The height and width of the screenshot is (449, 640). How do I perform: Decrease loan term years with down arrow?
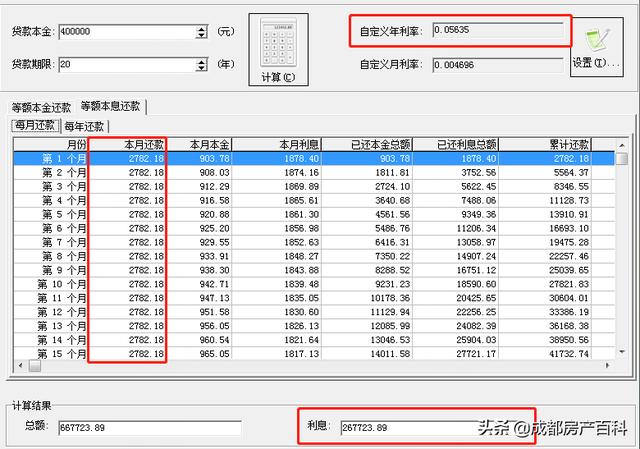click(x=201, y=68)
